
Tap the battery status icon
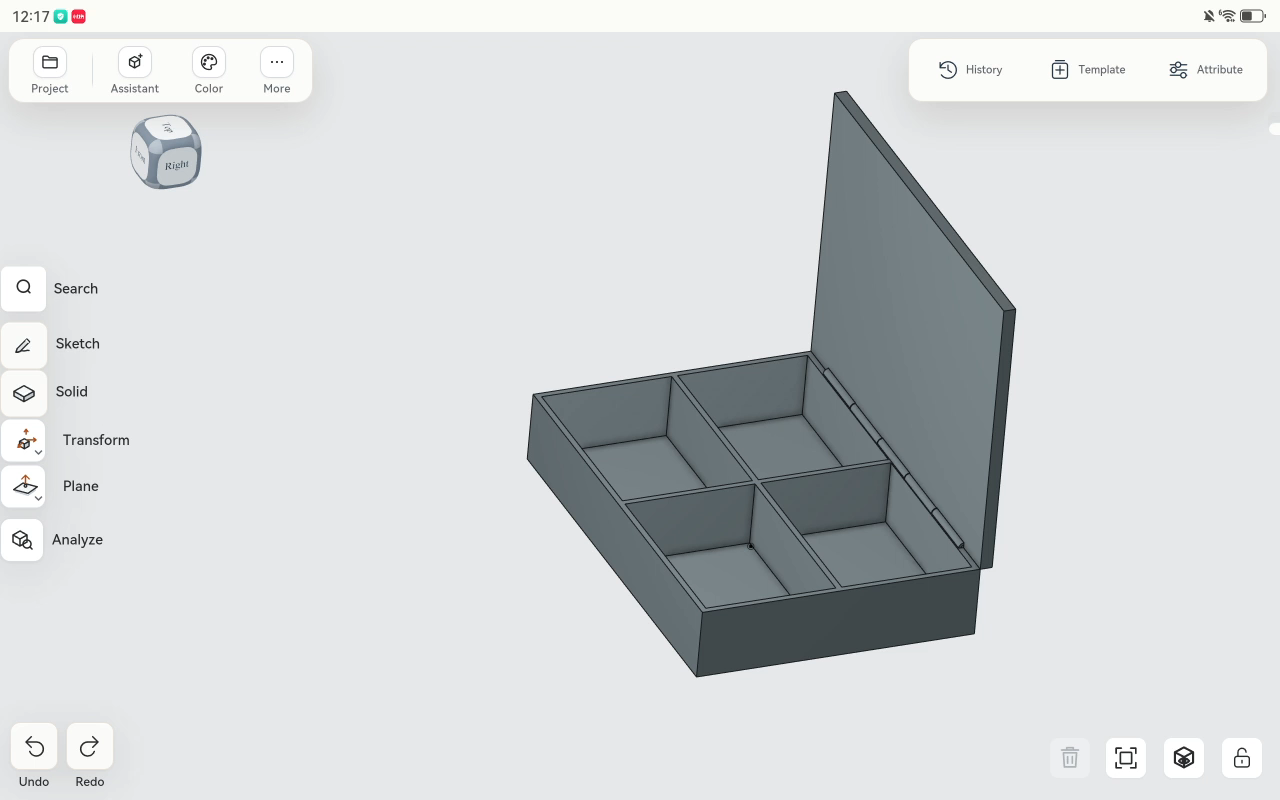[x=1252, y=16]
